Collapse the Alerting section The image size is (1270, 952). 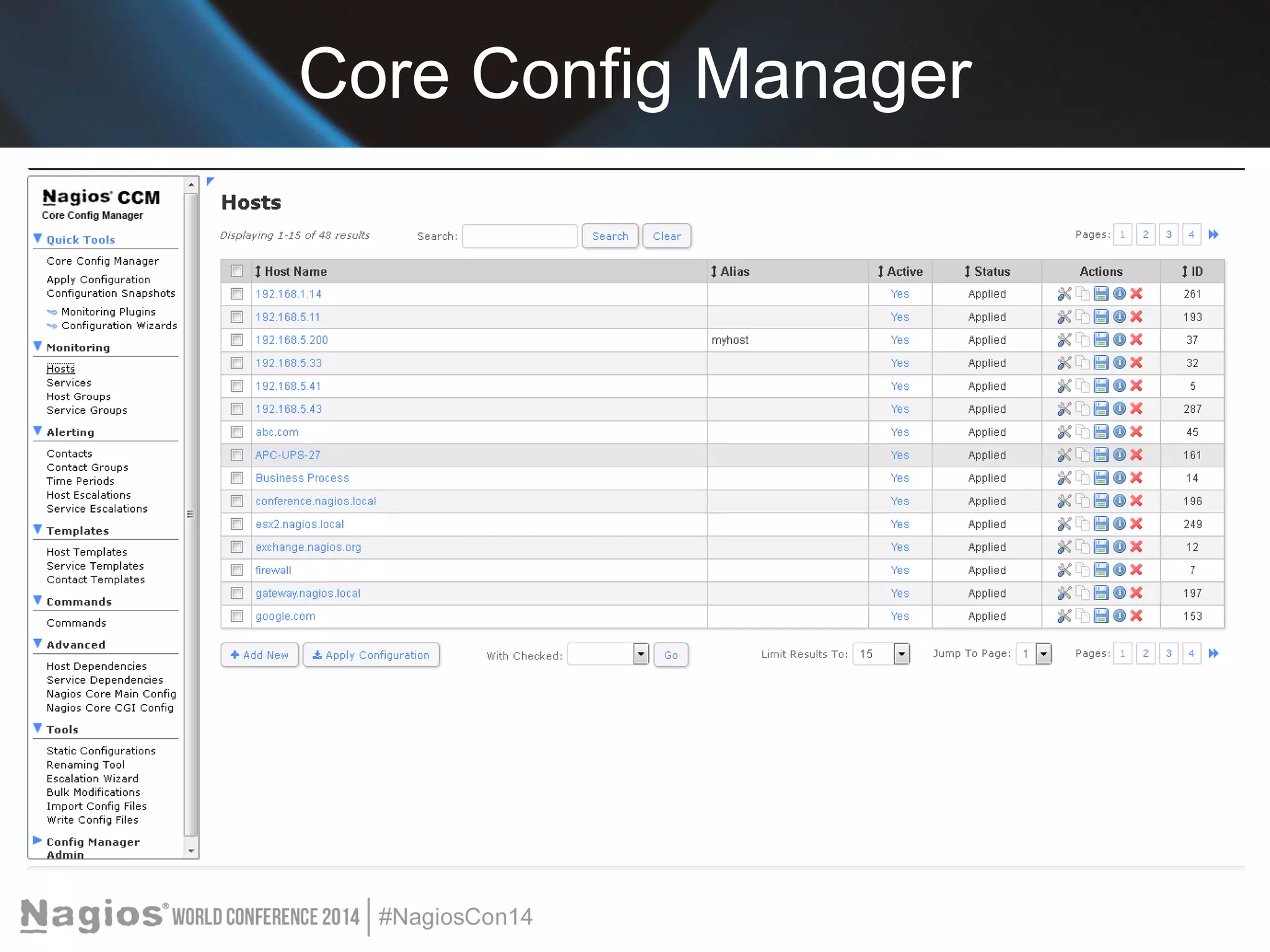coord(38,431)
